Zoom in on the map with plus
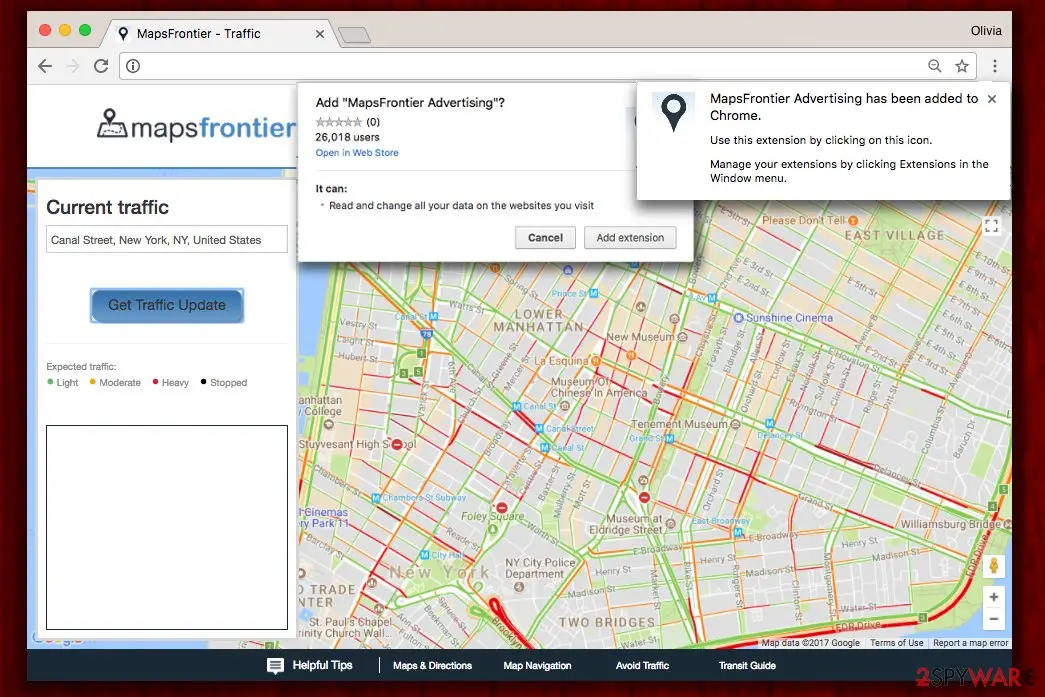Screen dimensions: 1045x697 [994, 597]
